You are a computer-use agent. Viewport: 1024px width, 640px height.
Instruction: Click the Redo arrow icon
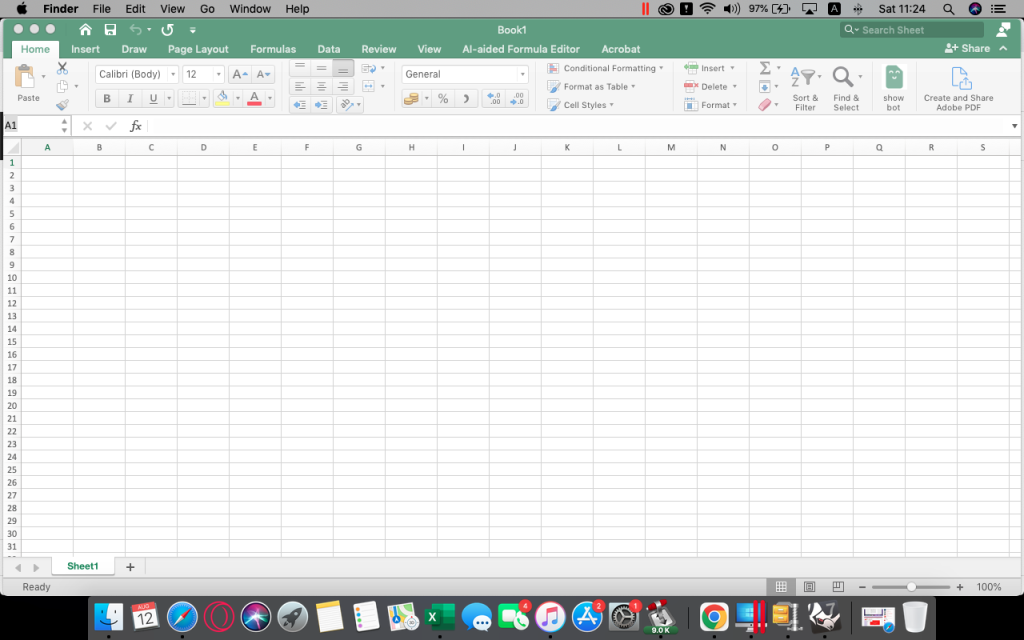point(167,29)
